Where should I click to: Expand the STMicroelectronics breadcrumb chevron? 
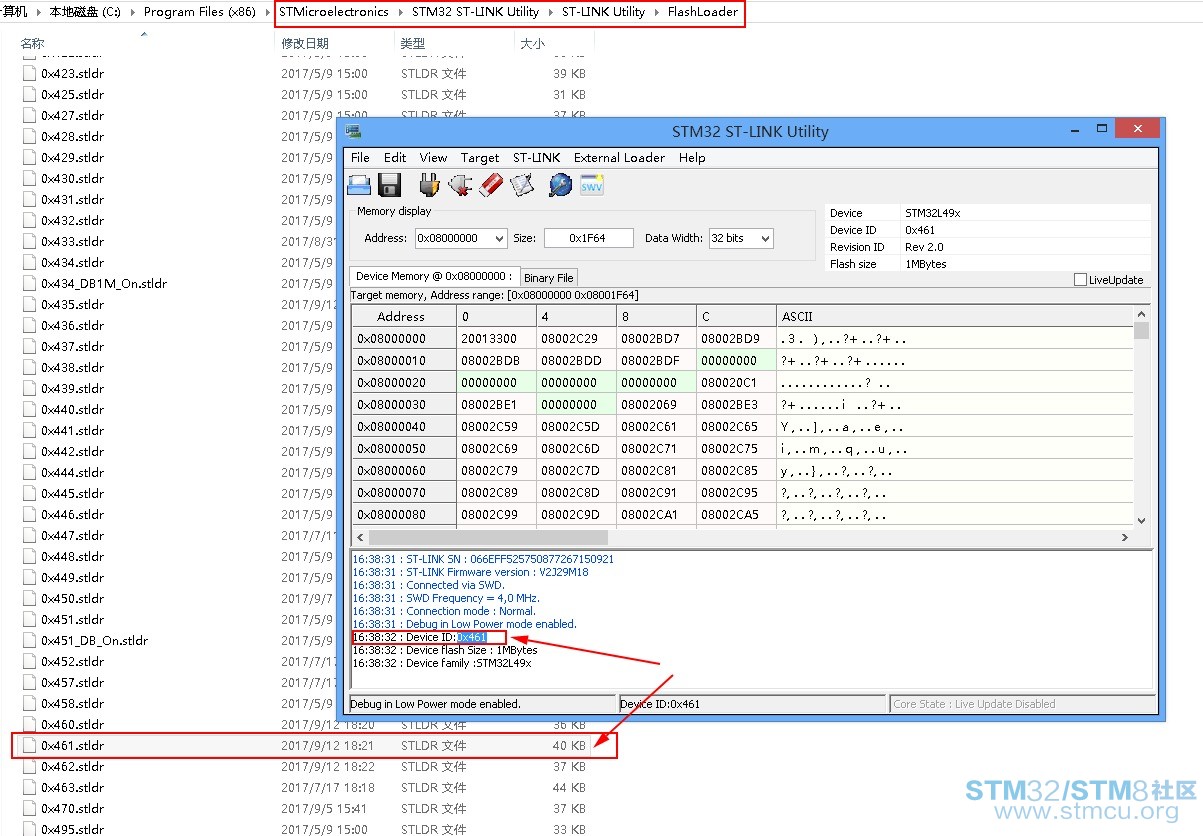coord(400,12)
